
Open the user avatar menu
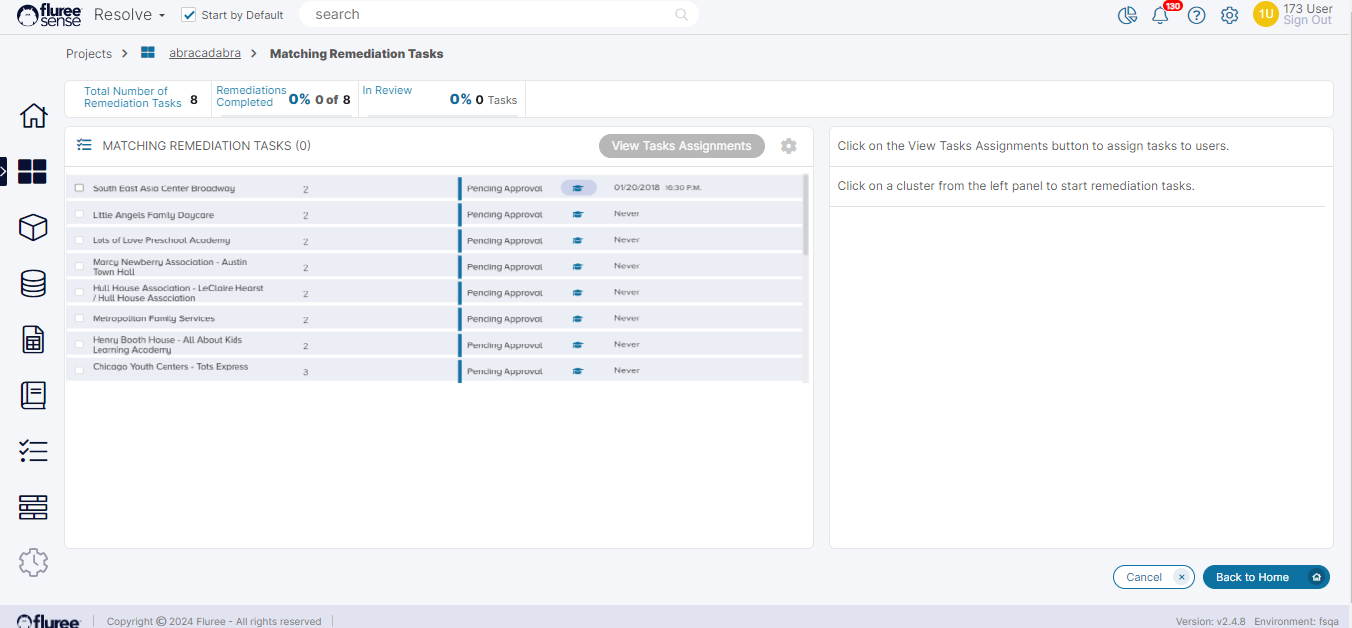point(1265,14)
